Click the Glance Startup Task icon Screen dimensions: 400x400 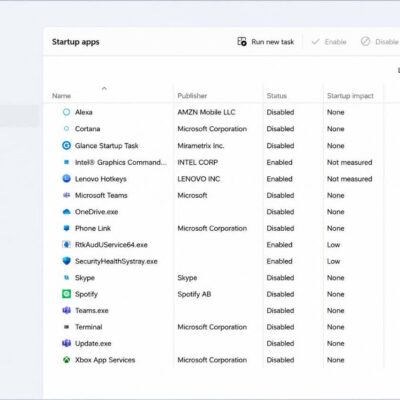pos(66,145)
